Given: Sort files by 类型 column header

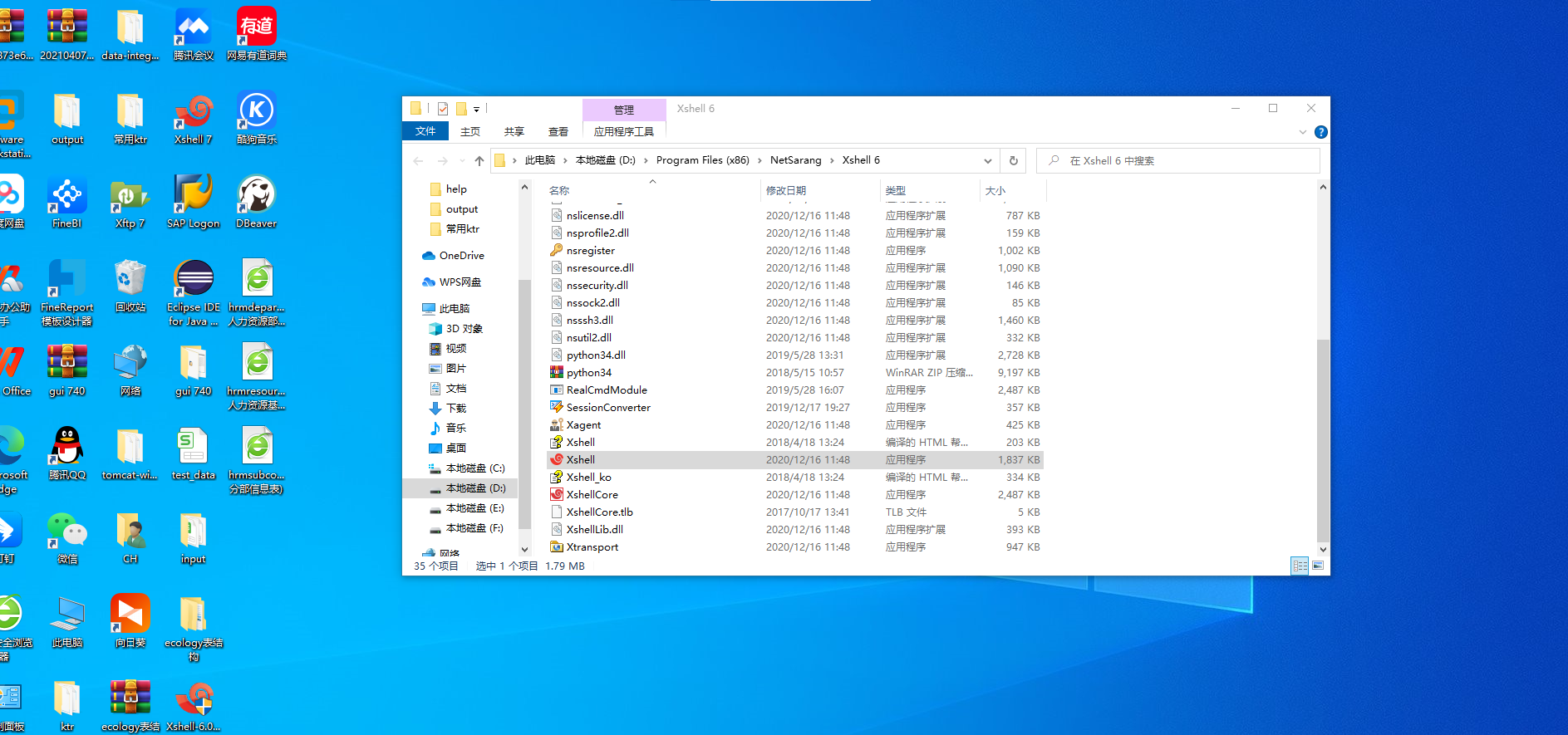Looking at the screenshot, I should click(x=930, y=190).
